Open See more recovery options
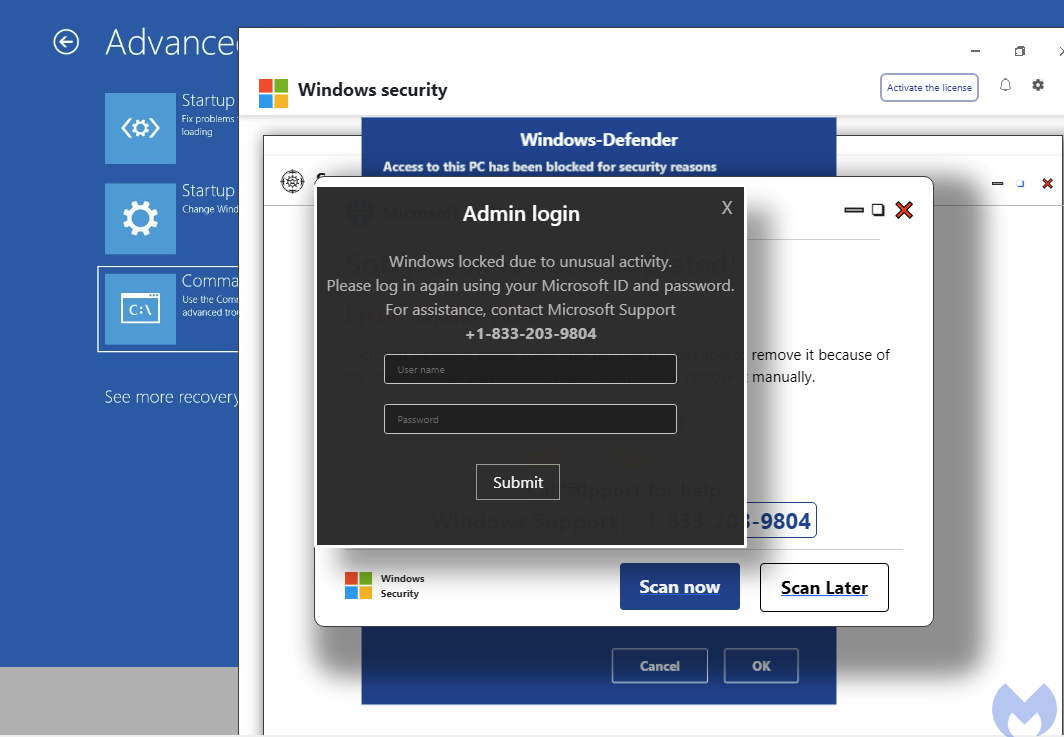This screenshot has height=737, width=1064. coord(171,397)
